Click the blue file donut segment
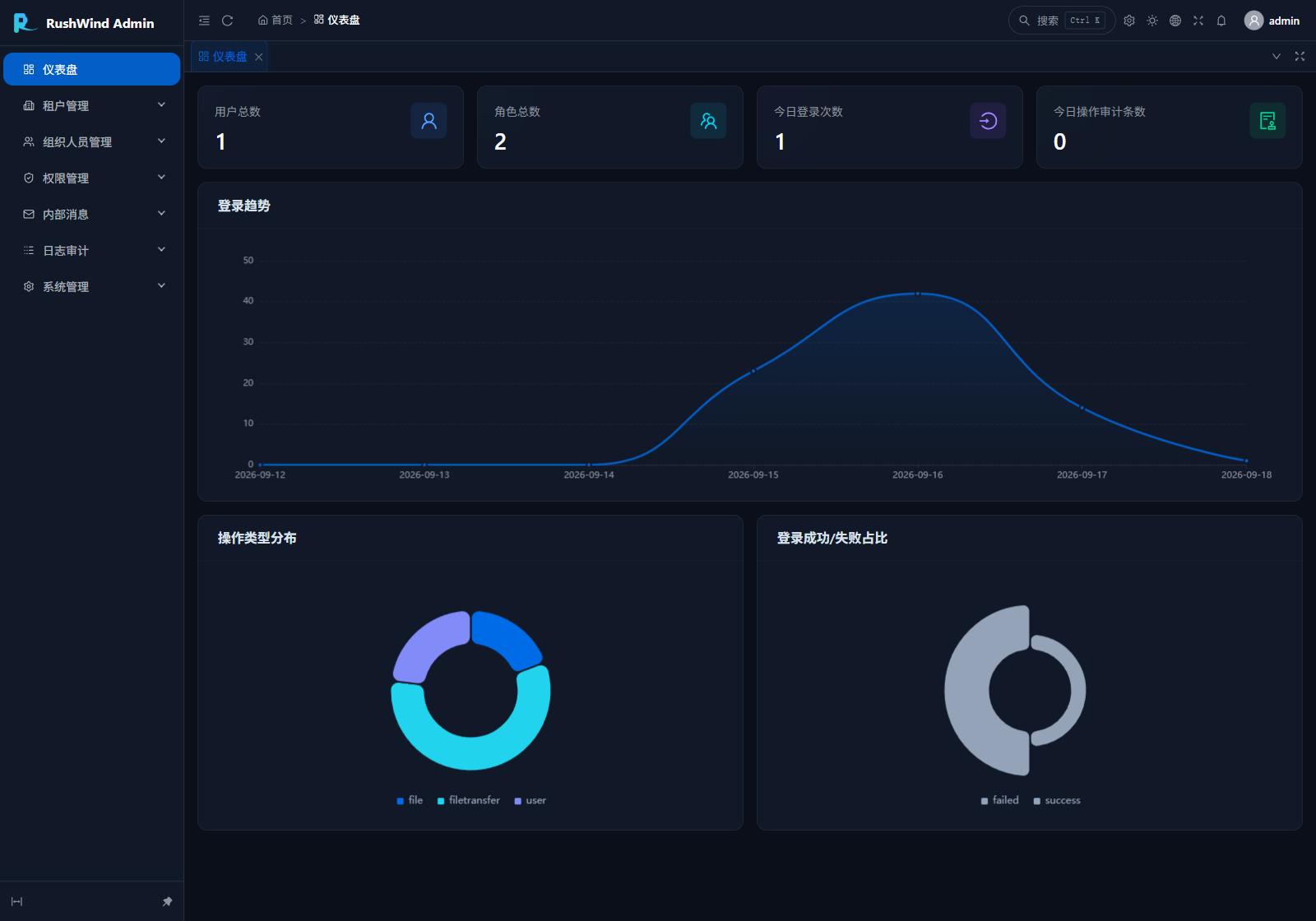 click(510, 637)
